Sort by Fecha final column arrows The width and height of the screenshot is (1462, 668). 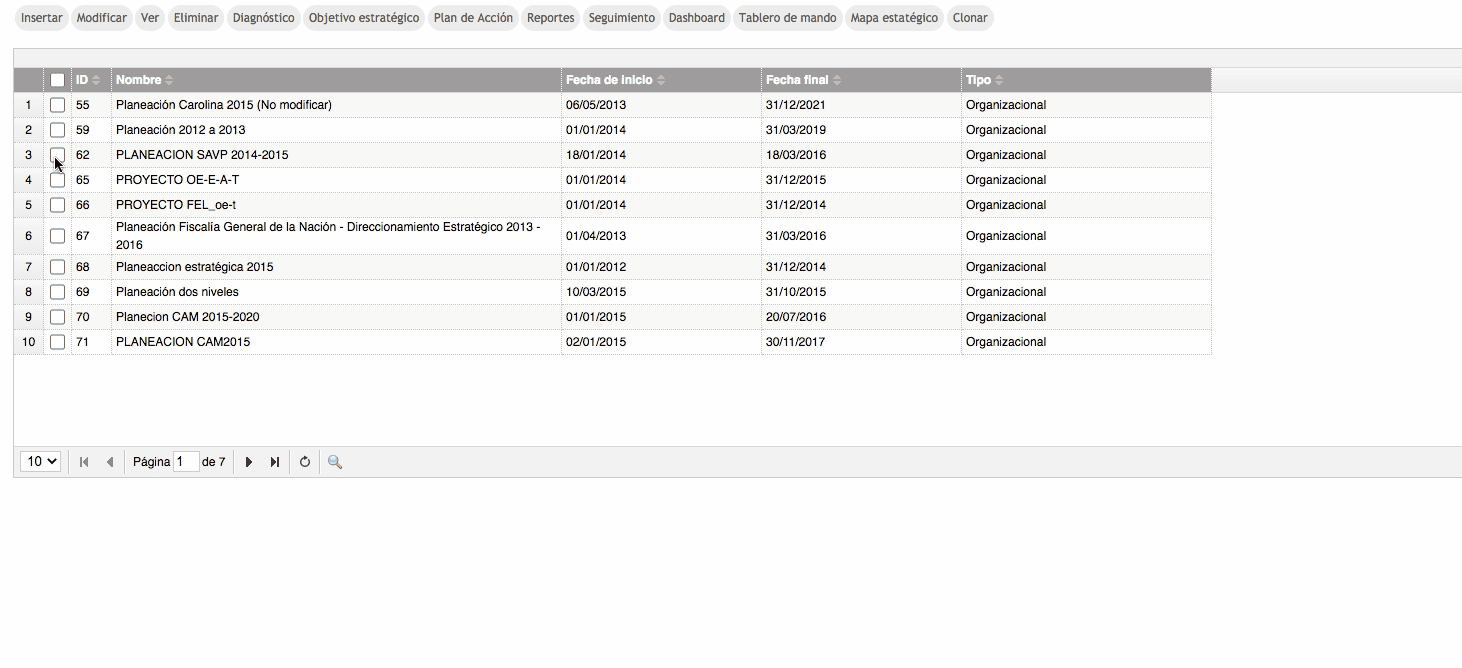(x=837, y=80)
